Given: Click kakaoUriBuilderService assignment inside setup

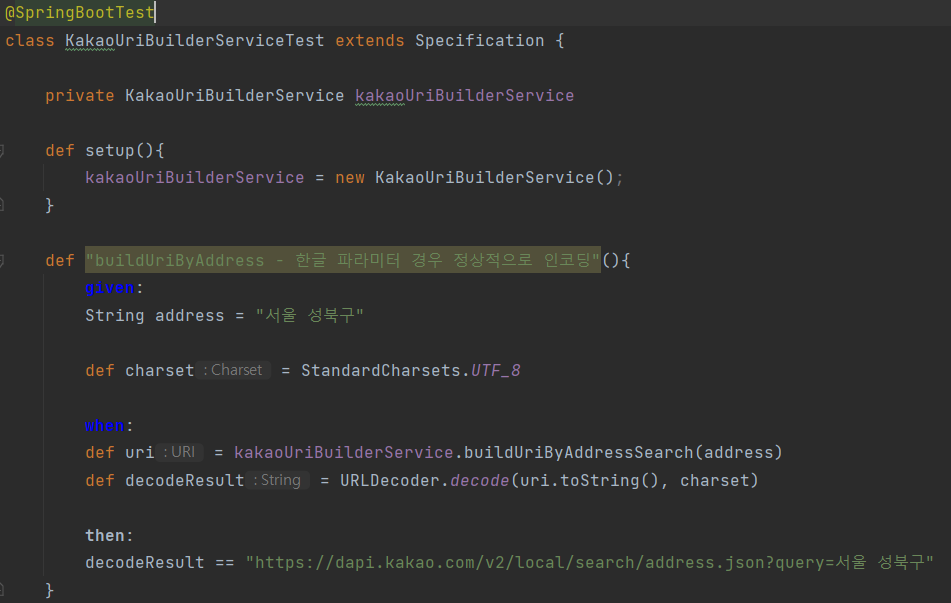Looking at the screenshot, I should pyautogui.click(x=195, y=178).
